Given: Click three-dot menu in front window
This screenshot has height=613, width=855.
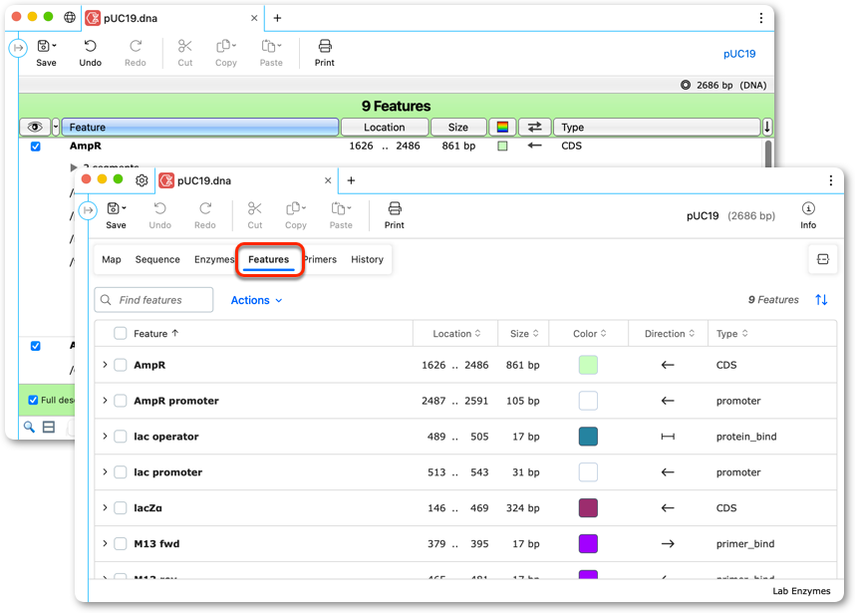Looking at the screenshot, I should 830,181.
